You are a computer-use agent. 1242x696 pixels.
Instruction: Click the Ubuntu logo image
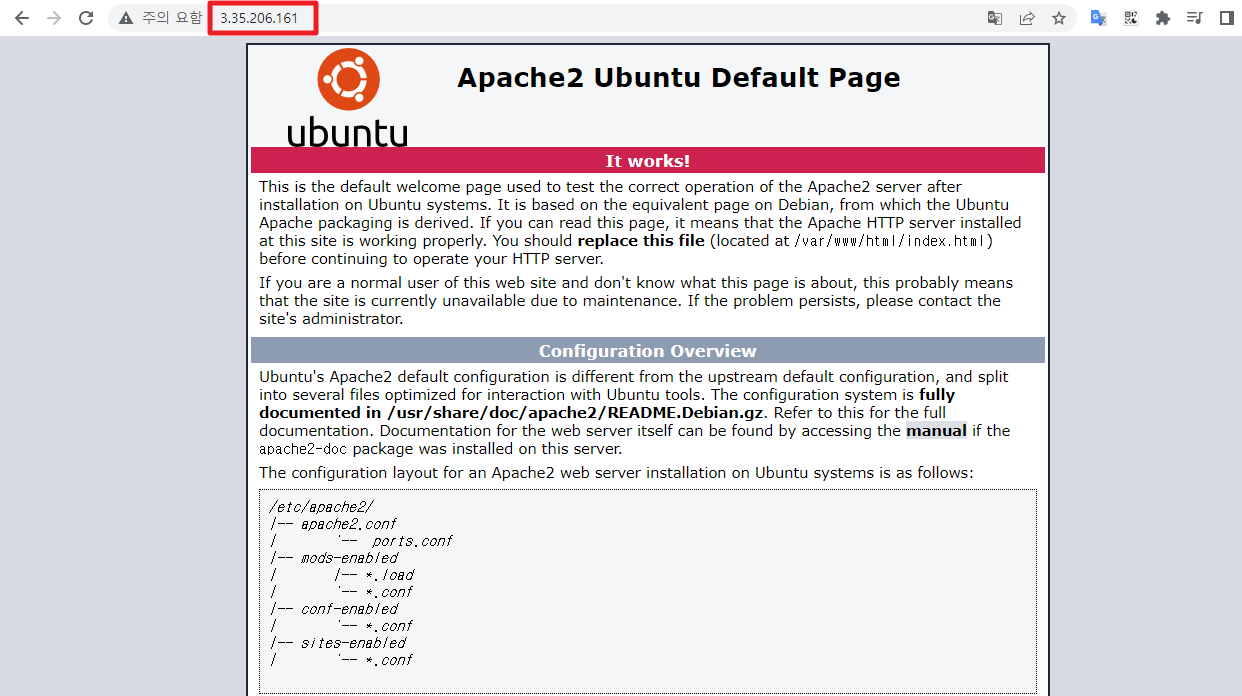[347, 98]
